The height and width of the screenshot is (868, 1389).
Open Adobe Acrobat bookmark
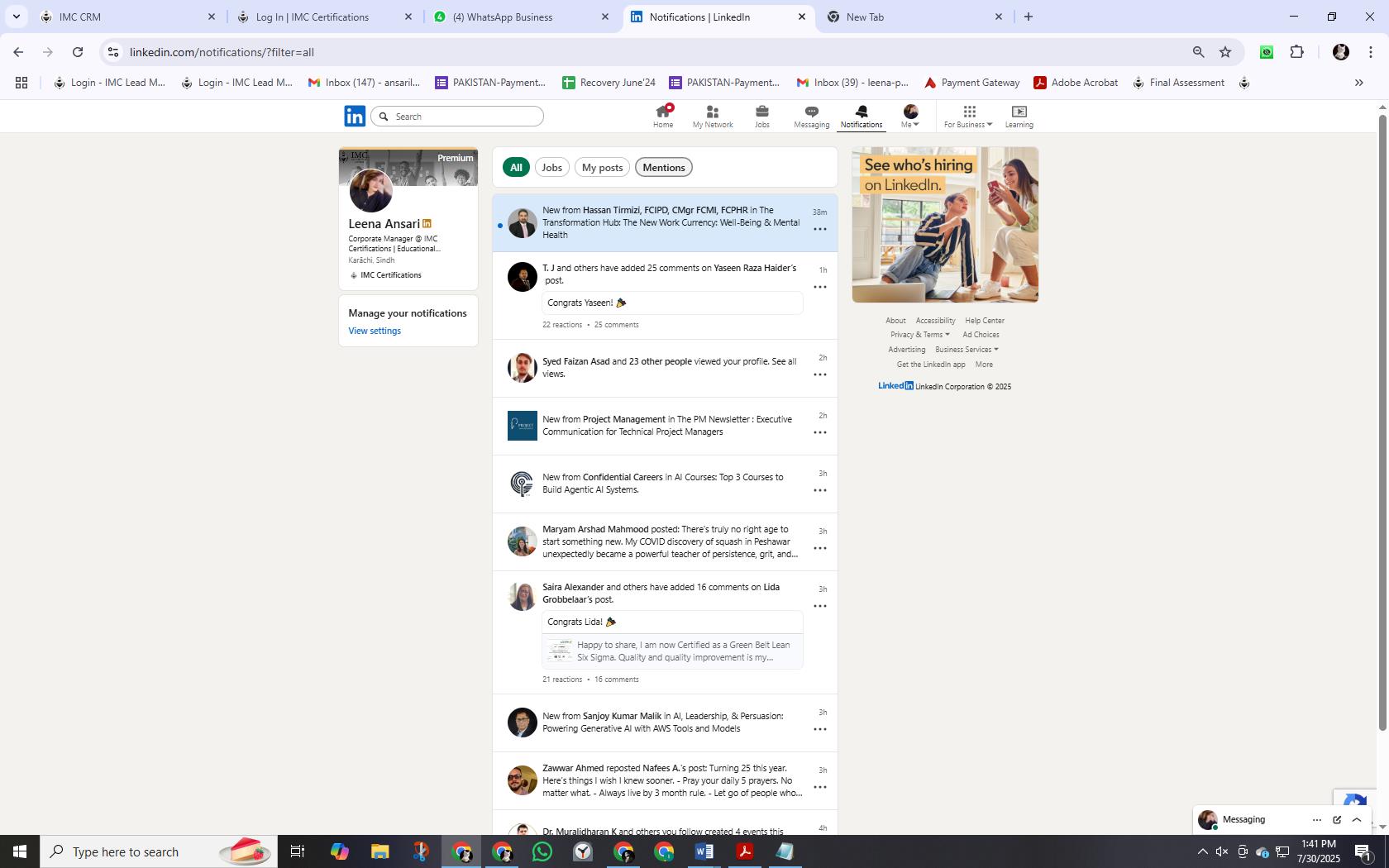click(x=1076, y=83)
